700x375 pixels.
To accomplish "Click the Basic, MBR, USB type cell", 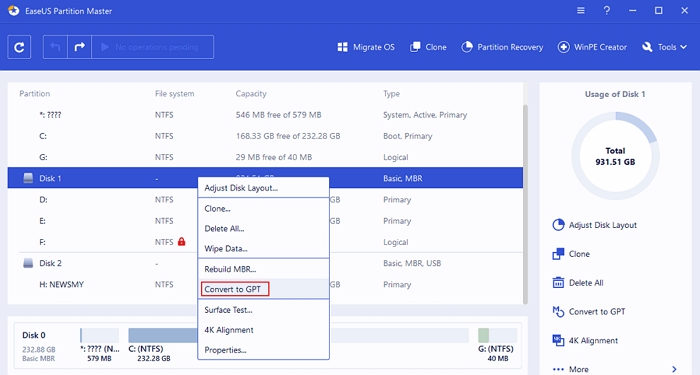I will point(412,263).
